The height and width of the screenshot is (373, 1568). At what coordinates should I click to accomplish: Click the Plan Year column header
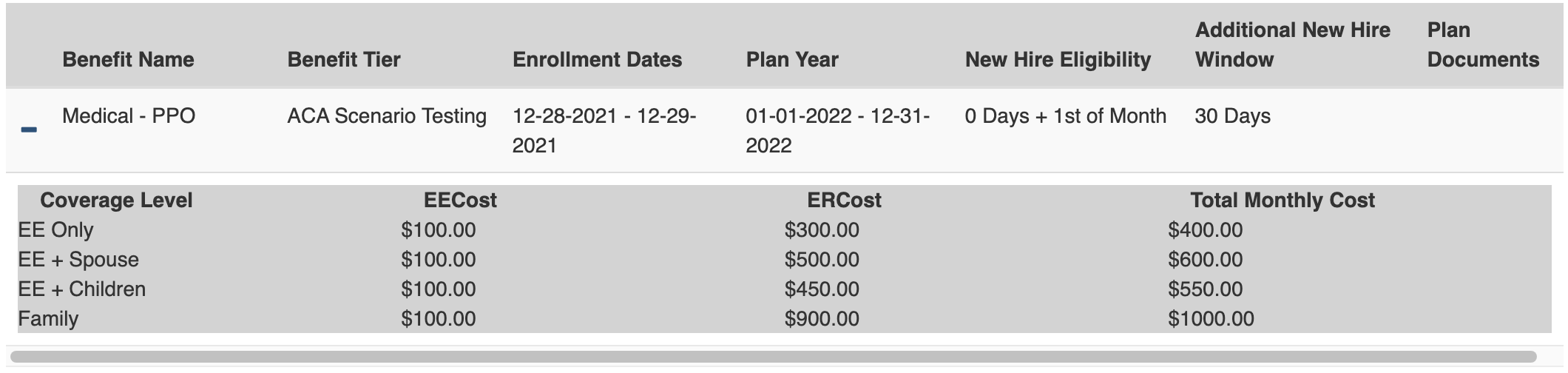[791, 59]
